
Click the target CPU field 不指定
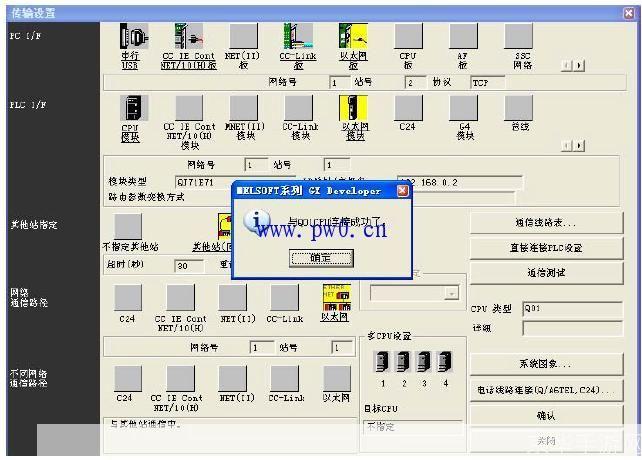413,427
